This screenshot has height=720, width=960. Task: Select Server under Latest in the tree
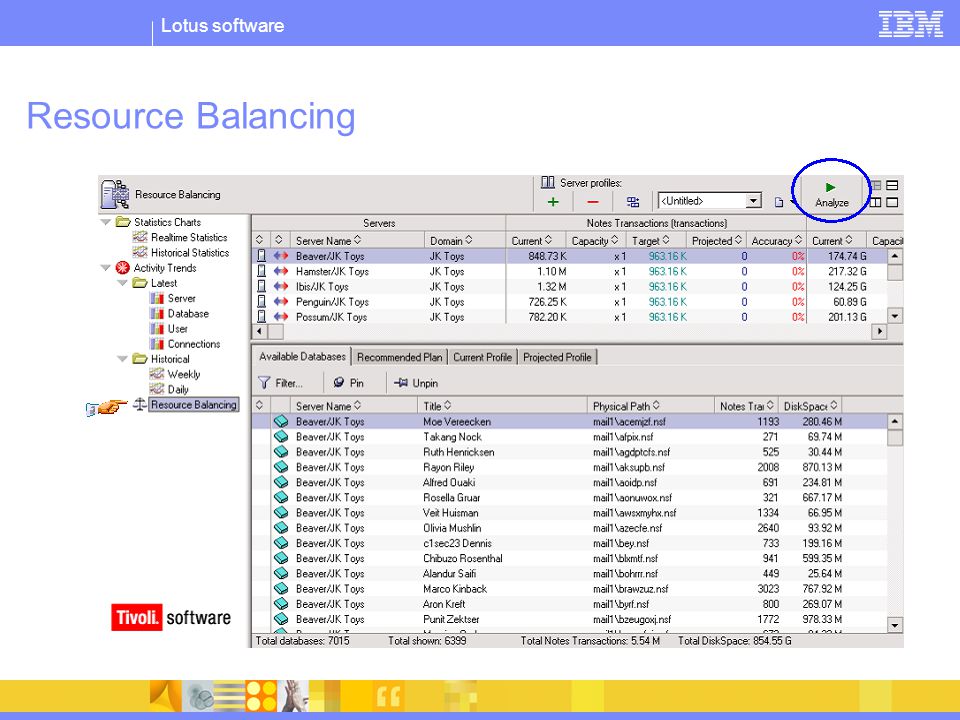181,298
